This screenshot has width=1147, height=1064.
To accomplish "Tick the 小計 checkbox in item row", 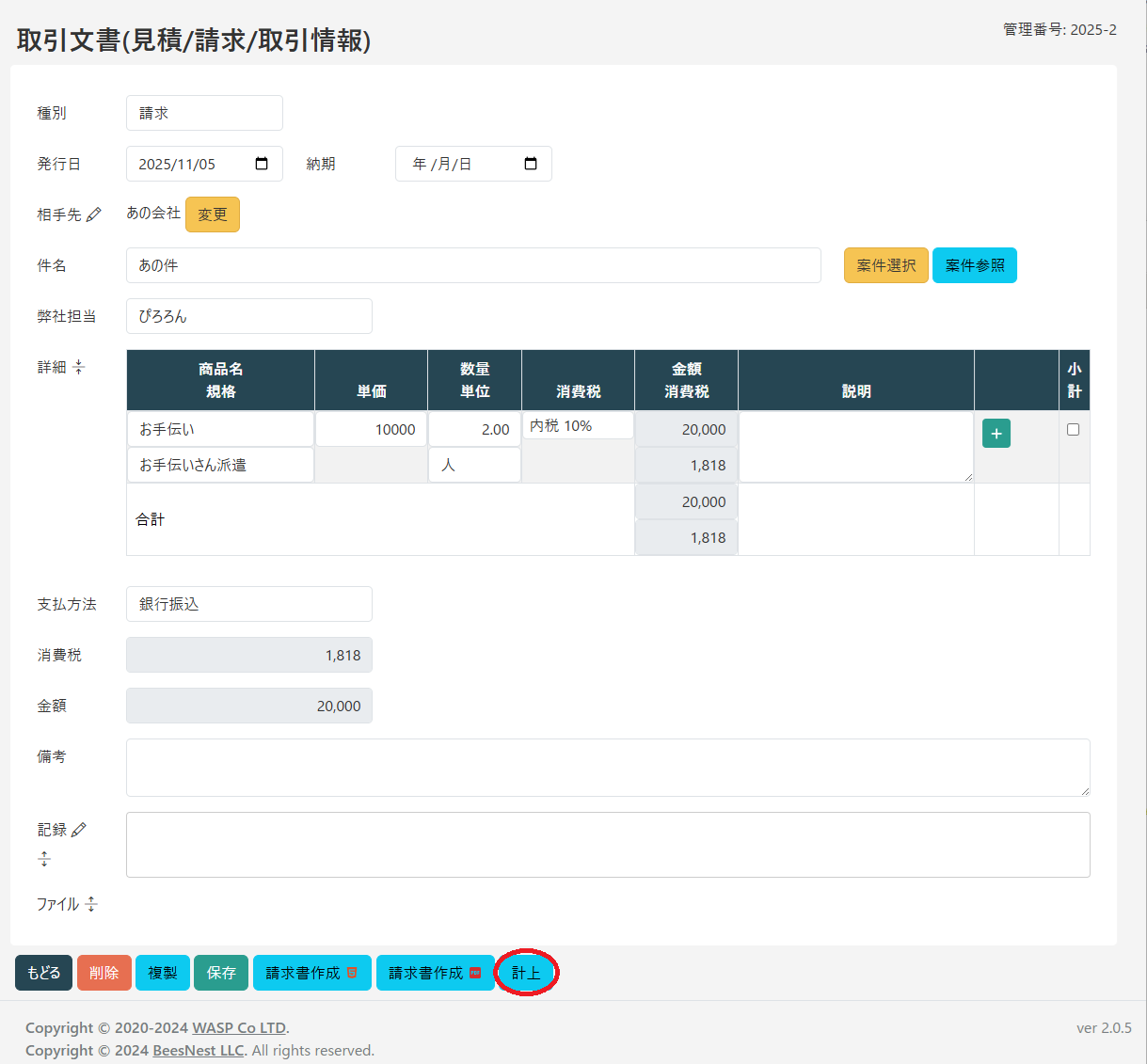I will click(1073, 430).
